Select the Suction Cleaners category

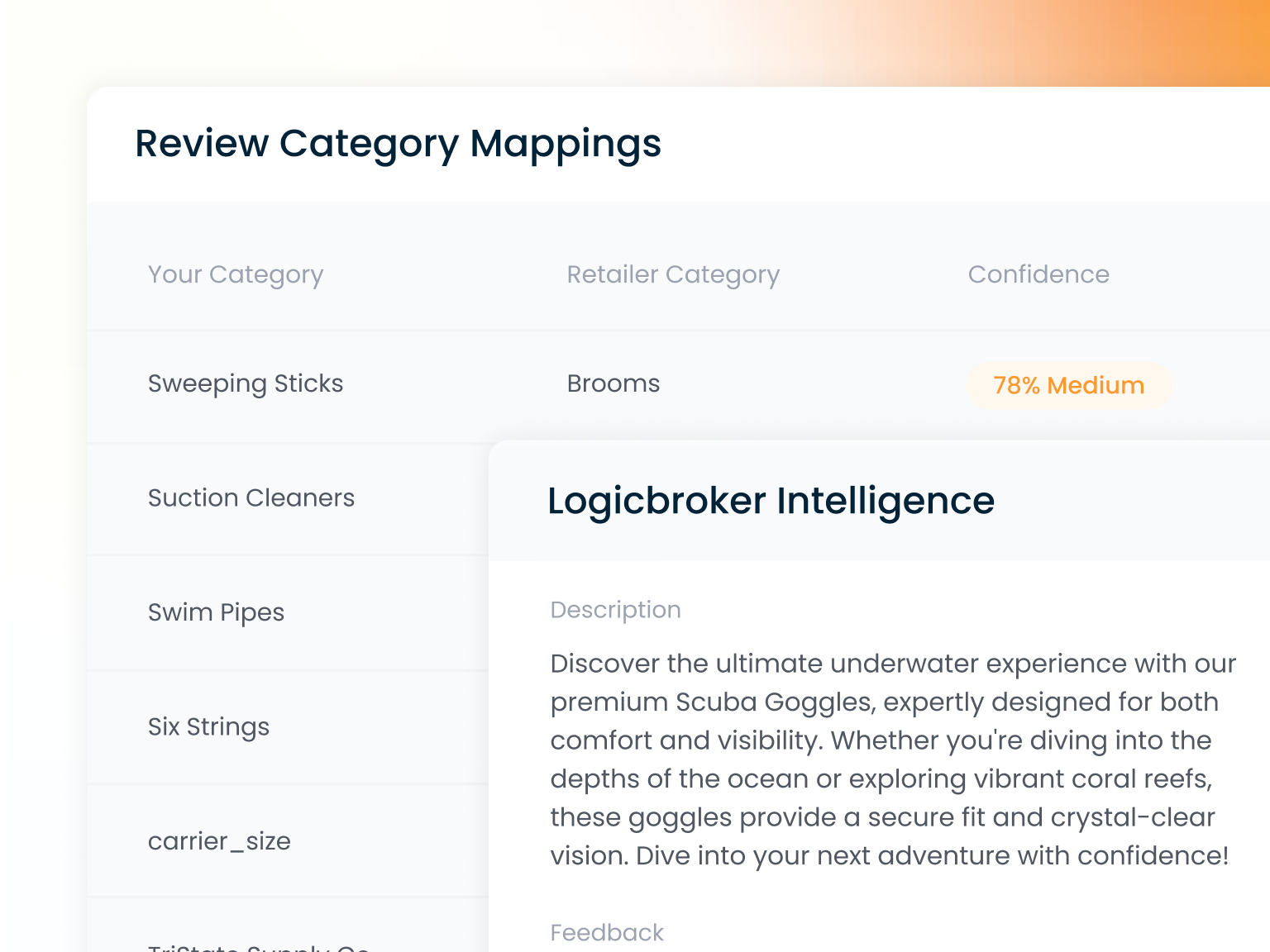pyautogui.click(x=251, y=498)
